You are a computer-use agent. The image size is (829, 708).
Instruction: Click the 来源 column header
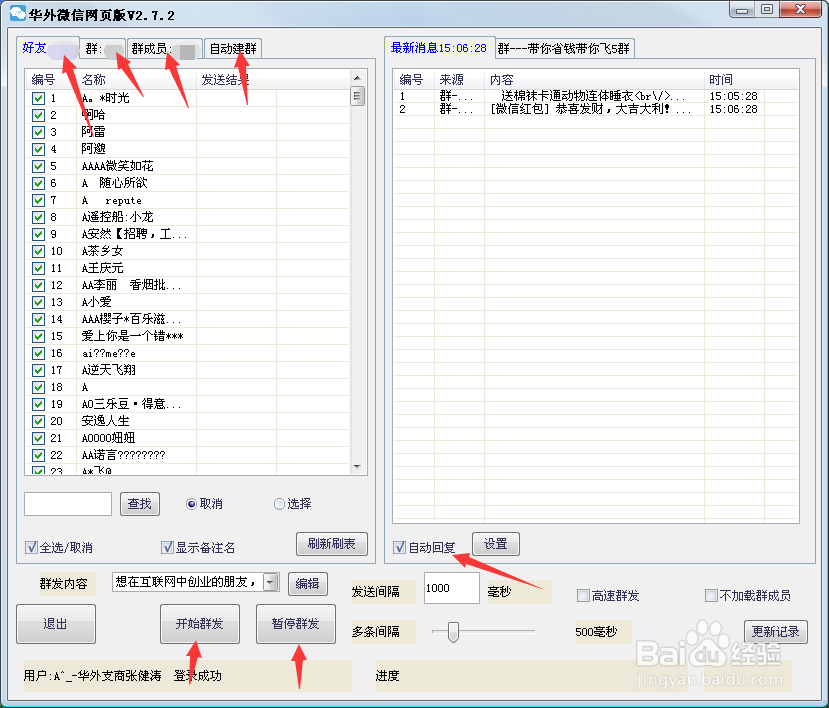point(459,79)
